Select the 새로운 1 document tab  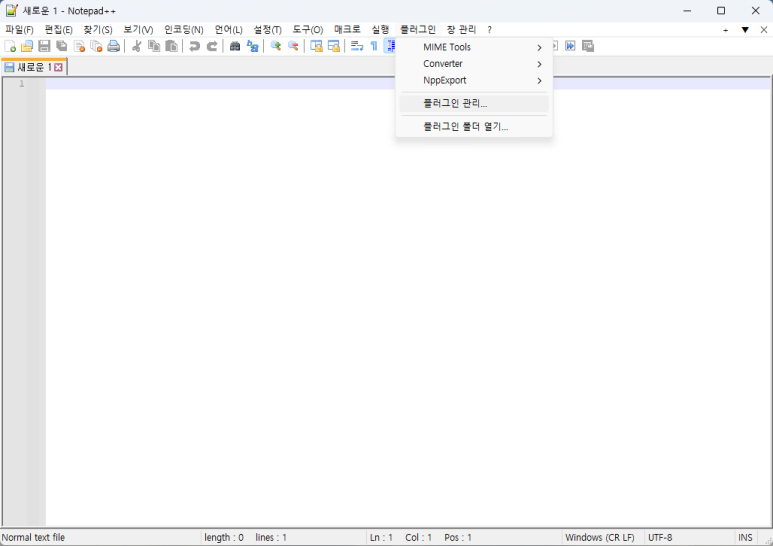click(34, 67)
